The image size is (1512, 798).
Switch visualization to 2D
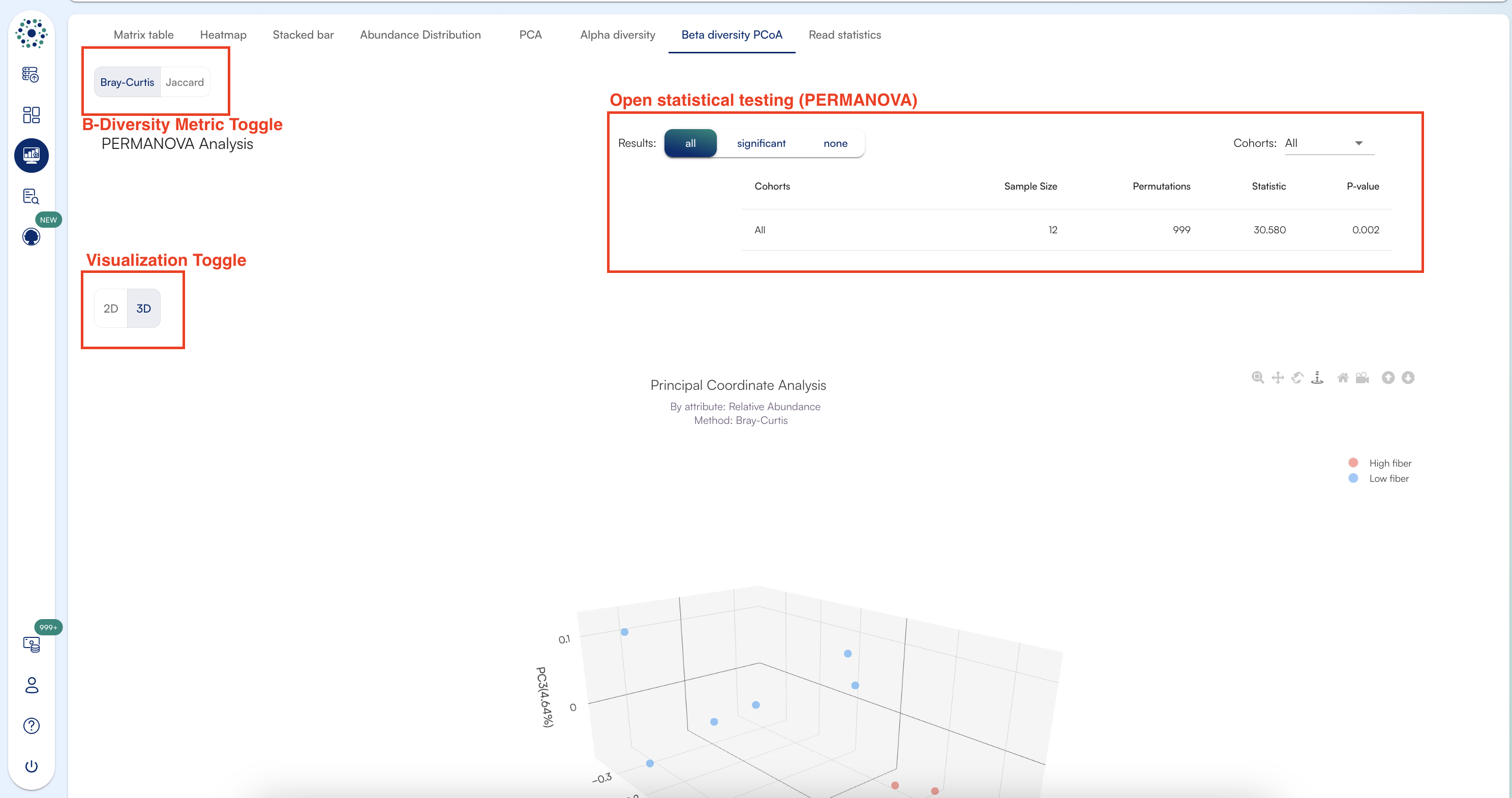click(x=110, y=309)
